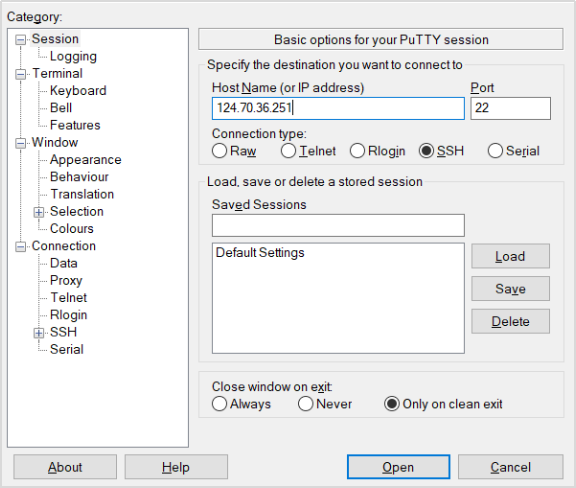Screen dimensions: 576x488
Task: Focus the Port number field
Action: point(510,108)
